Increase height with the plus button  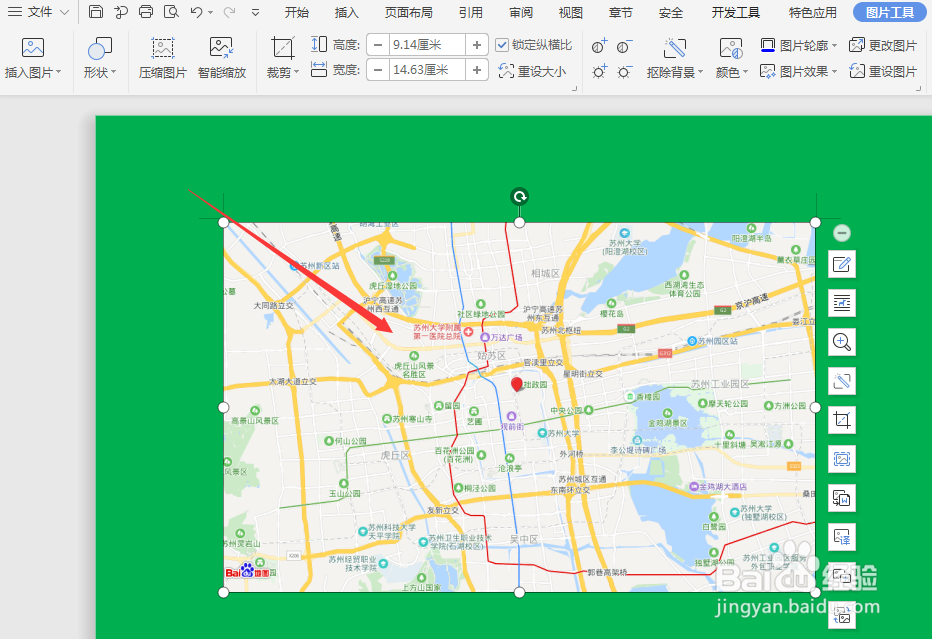pyautogui.click(x=477, y=45)
